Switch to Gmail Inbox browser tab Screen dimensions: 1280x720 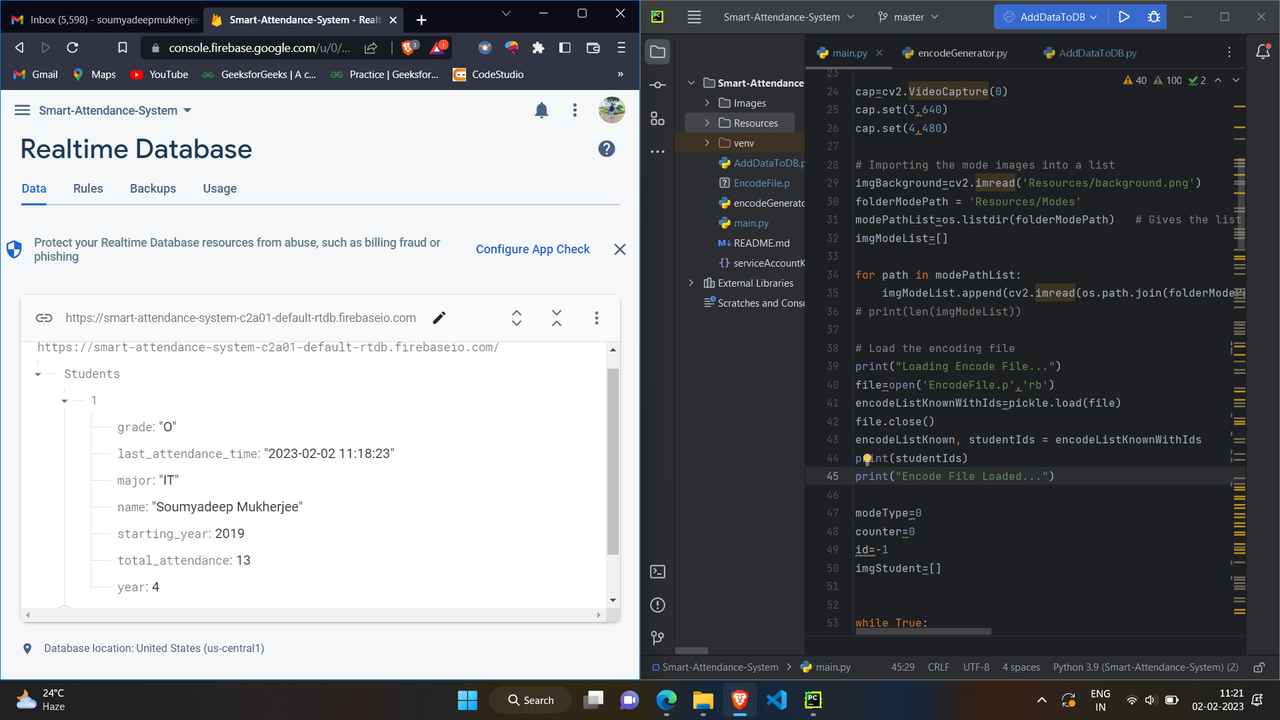pyautogui.click(x=105, y=20)
